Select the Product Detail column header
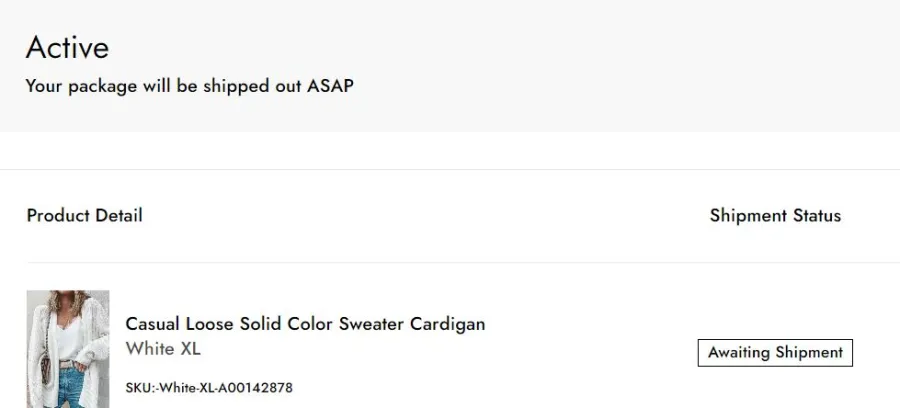The height and width of the screenshot is (408, 900). pos(84,216)
